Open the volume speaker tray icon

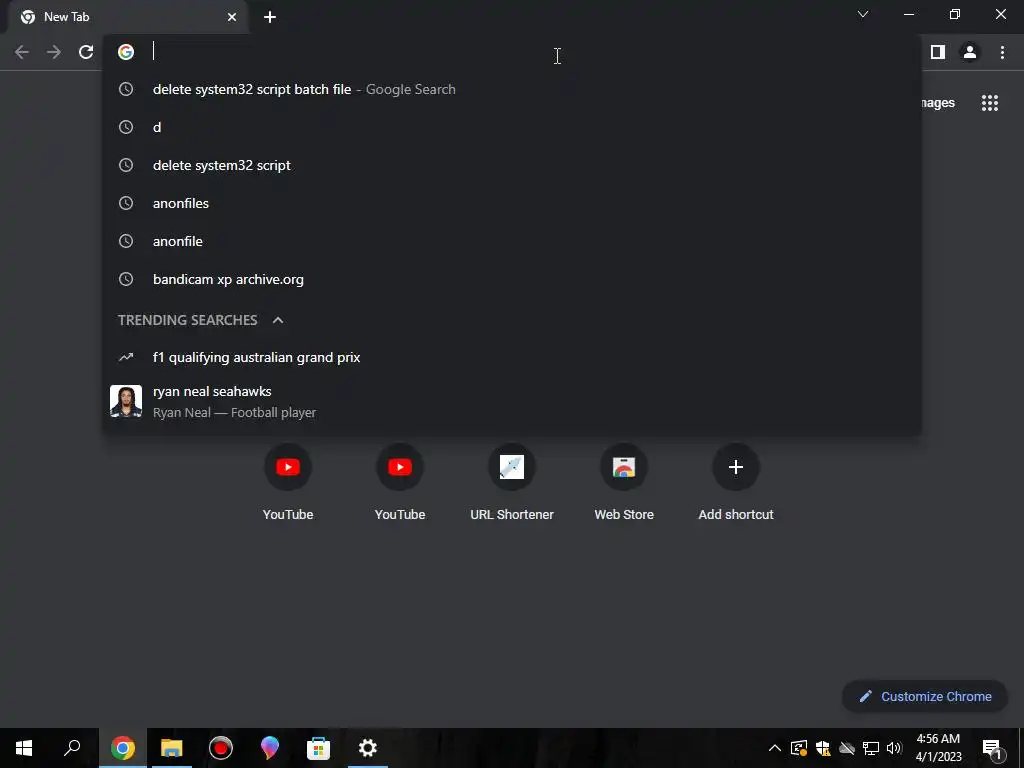click(894, 748)
